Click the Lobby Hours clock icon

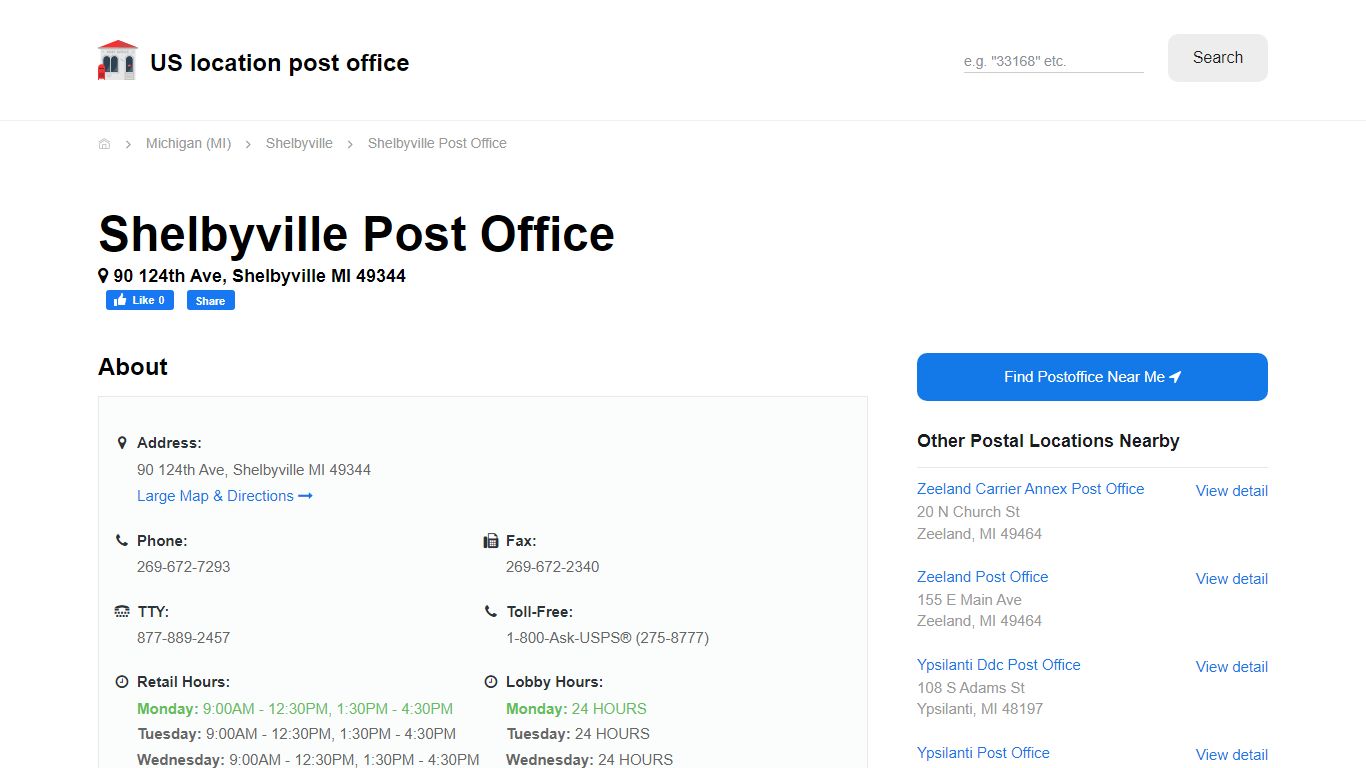point(491,682)
